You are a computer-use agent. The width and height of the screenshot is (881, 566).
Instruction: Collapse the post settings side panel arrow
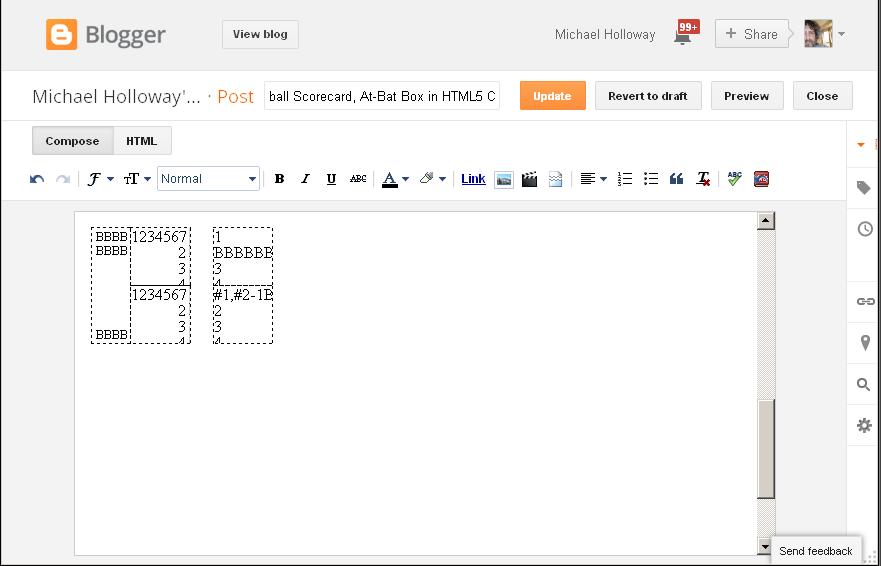861,145
